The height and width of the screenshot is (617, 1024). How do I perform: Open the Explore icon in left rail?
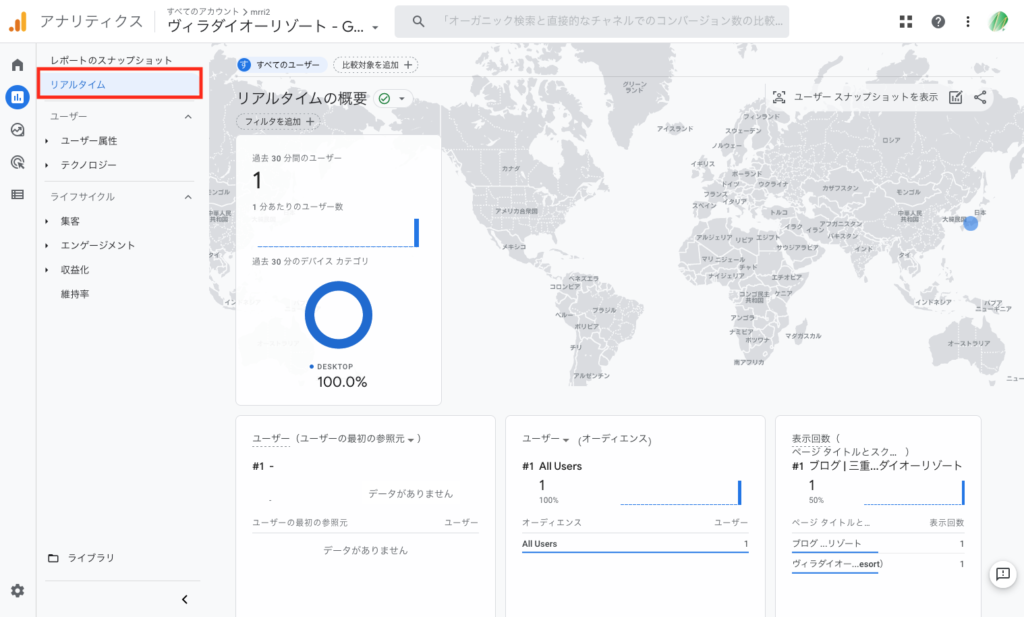17,129
